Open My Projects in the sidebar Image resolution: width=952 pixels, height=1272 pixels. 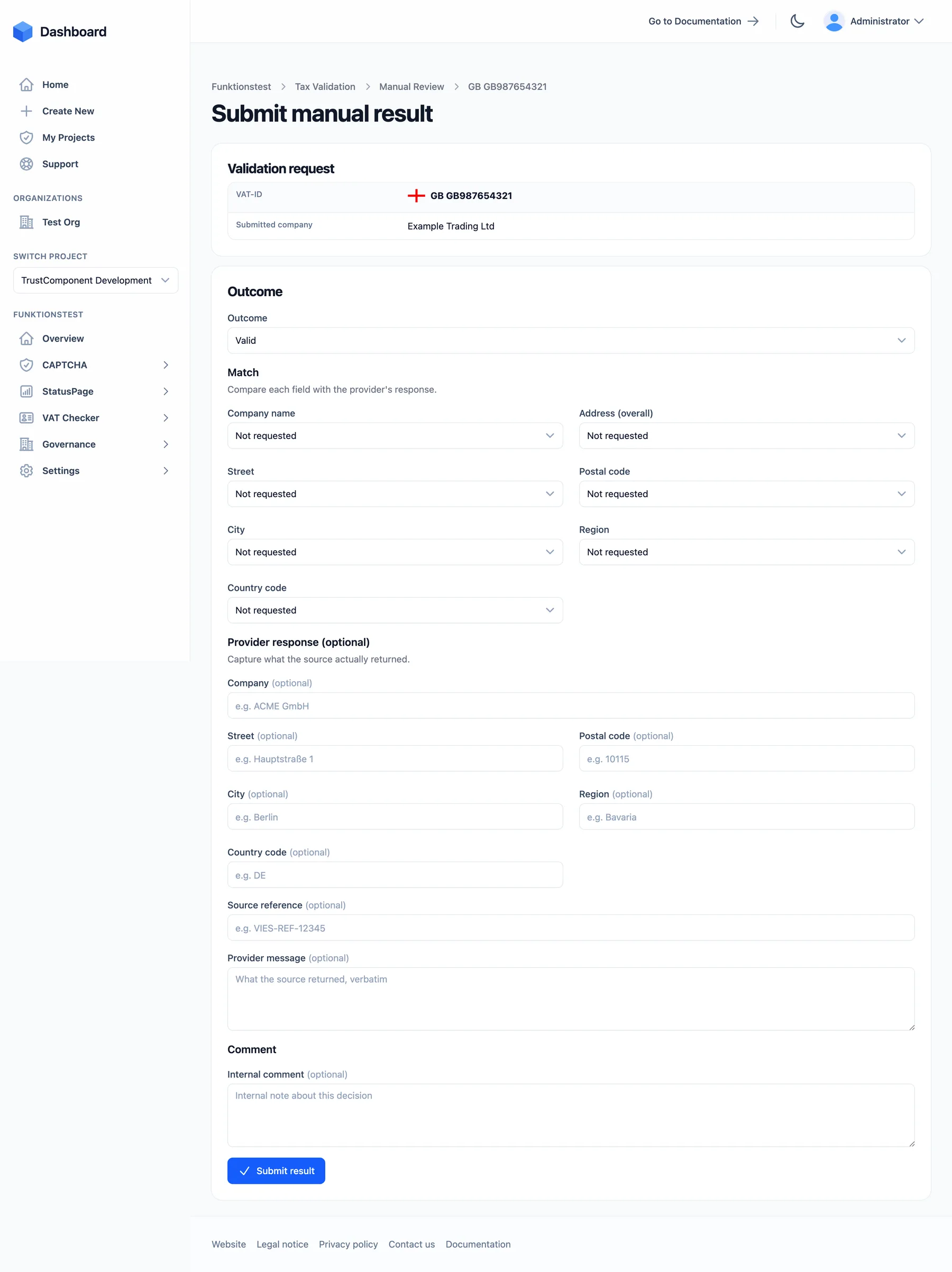pos(95,138)
